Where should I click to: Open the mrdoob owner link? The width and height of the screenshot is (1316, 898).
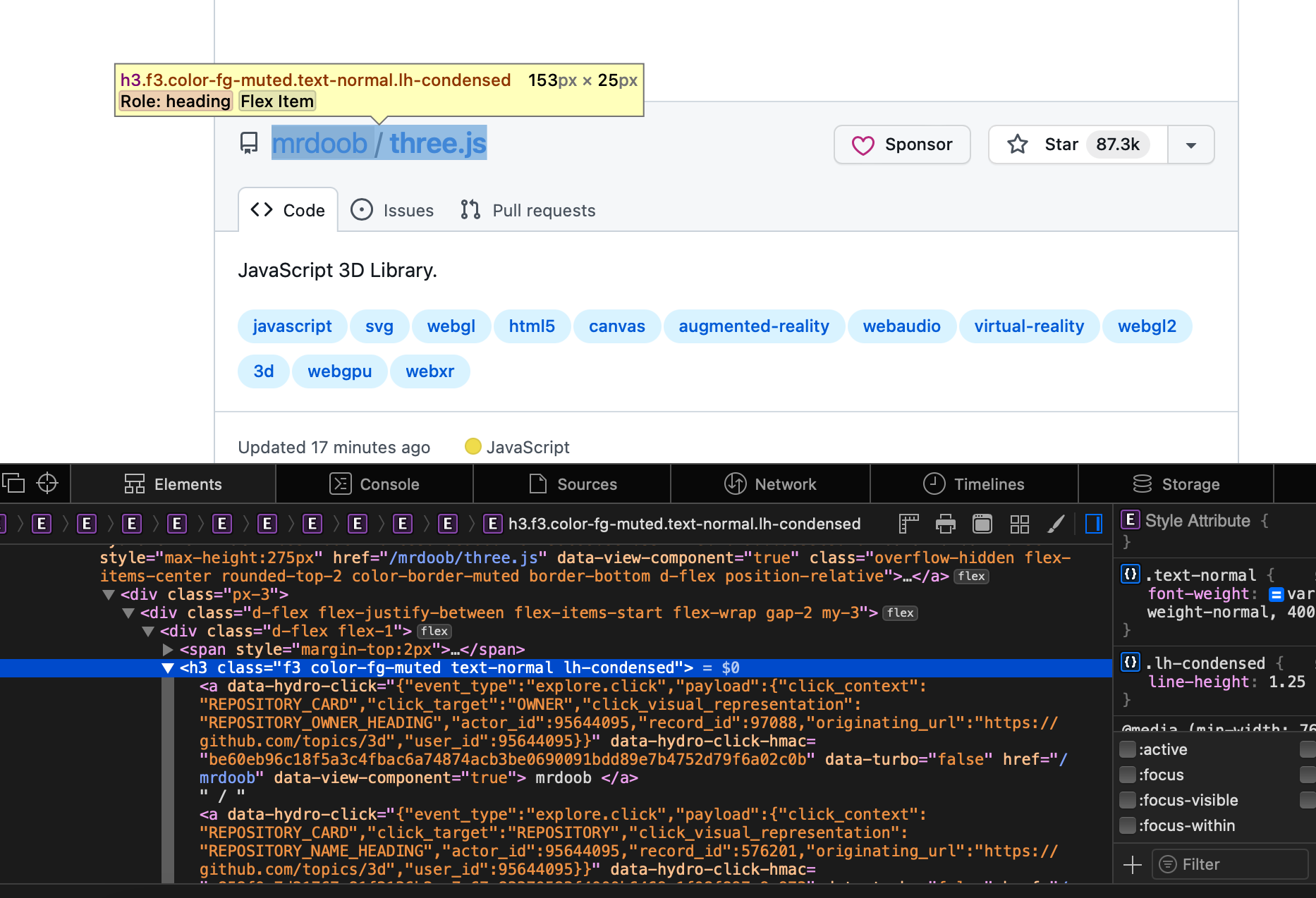tap(319, 143)
